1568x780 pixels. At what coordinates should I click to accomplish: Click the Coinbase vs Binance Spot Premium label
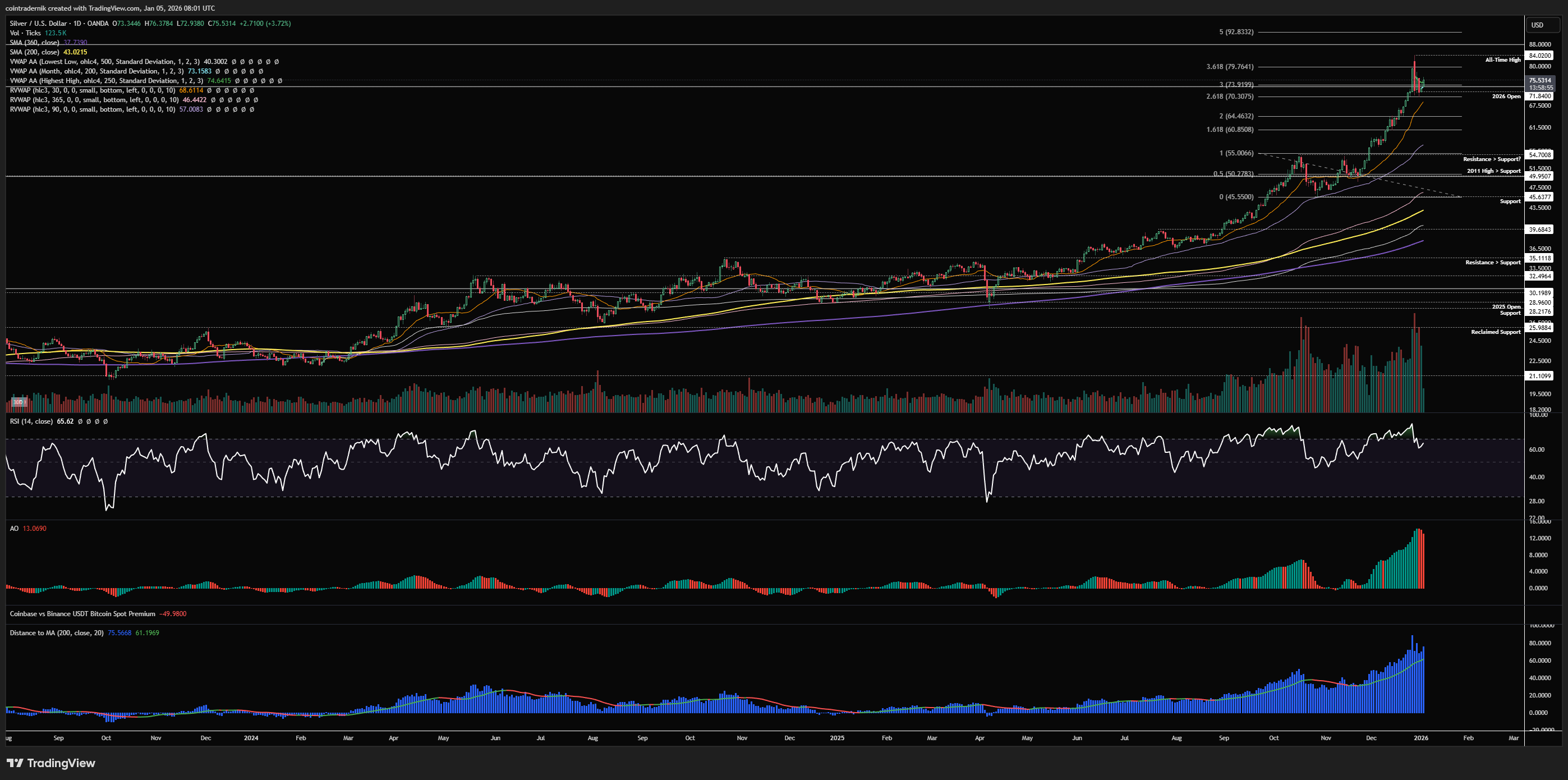tap(82, 614)
